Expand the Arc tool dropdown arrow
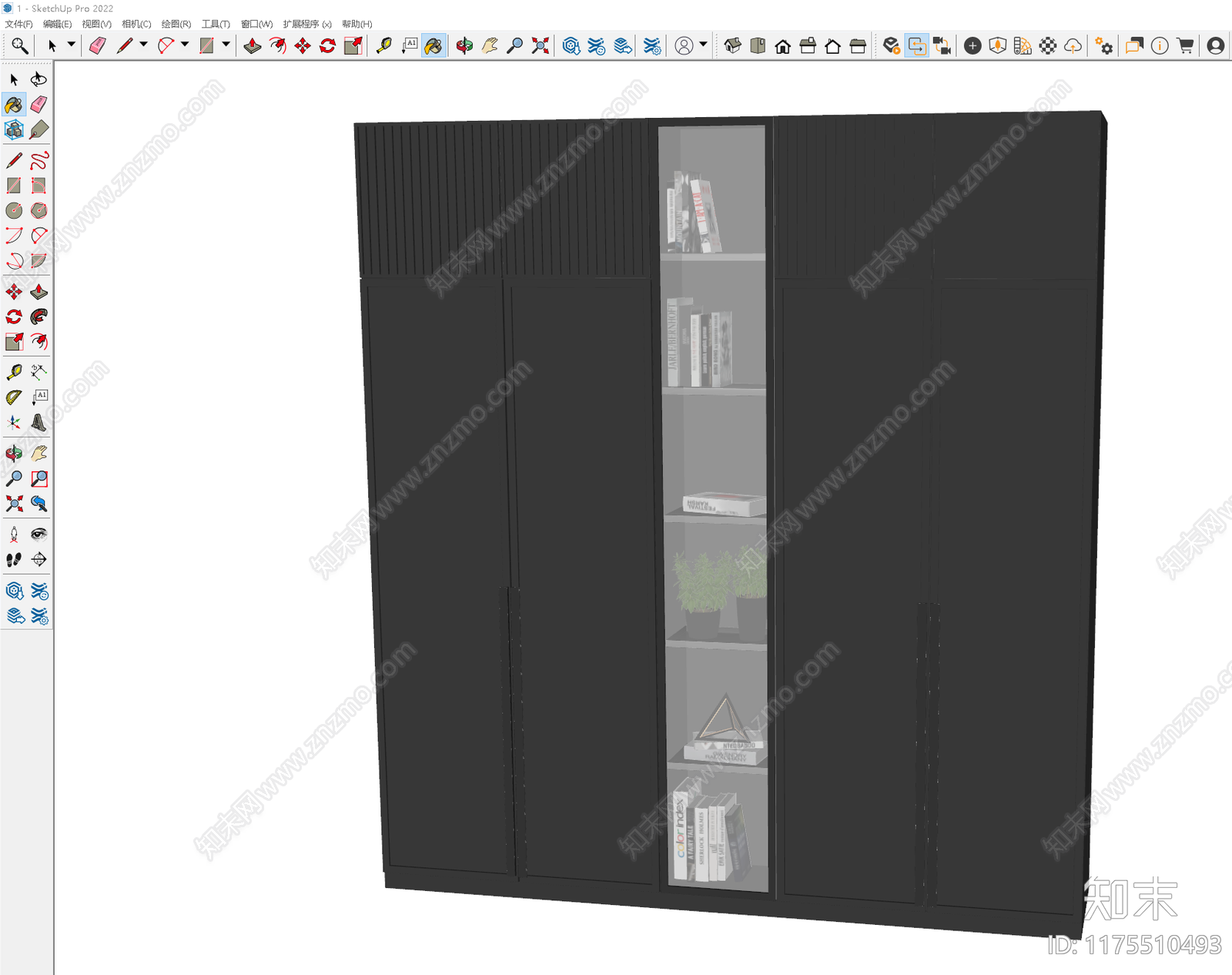 [185, 45]
